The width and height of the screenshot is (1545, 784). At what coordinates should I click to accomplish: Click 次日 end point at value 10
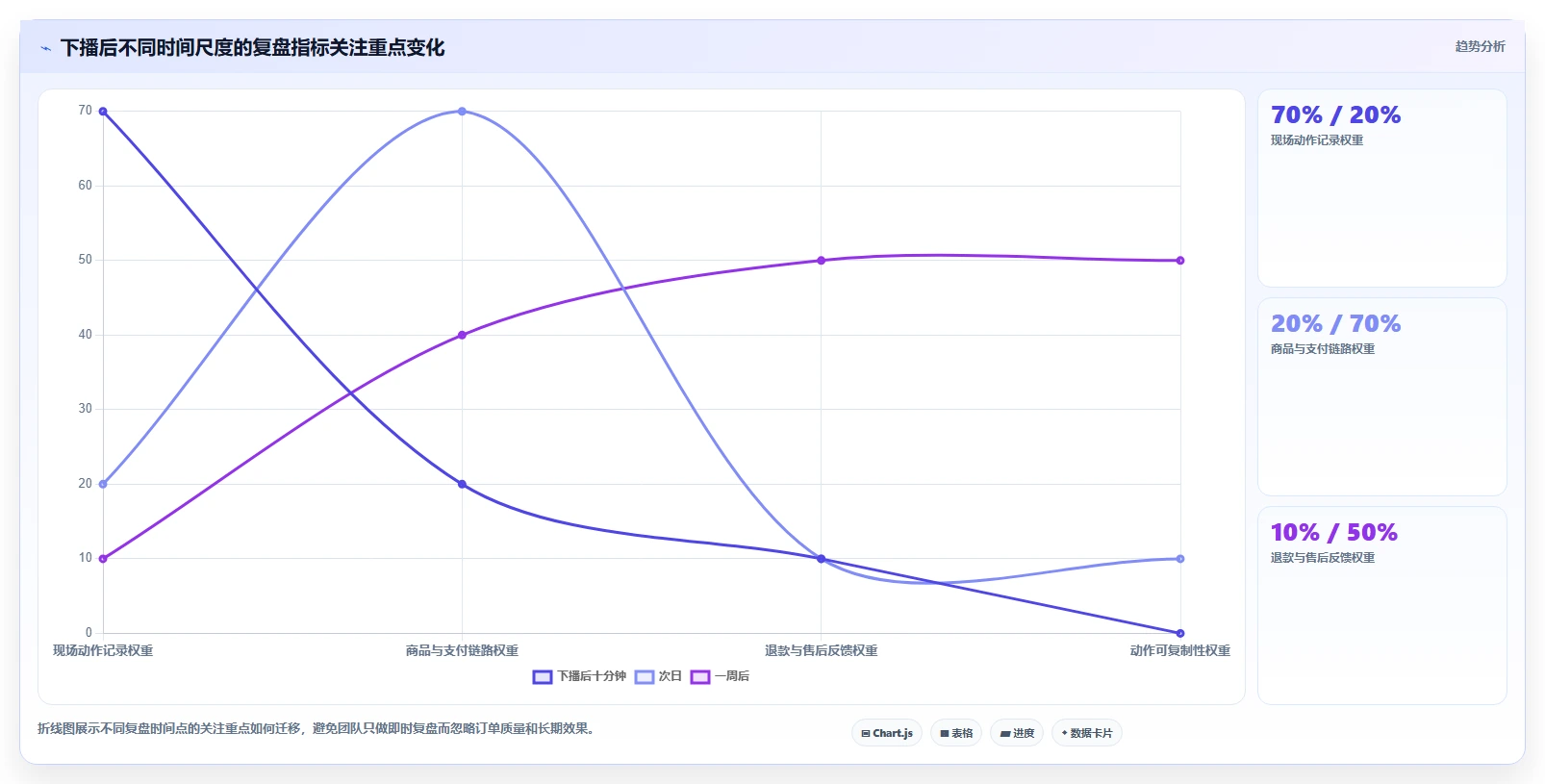click(1180, 559)
